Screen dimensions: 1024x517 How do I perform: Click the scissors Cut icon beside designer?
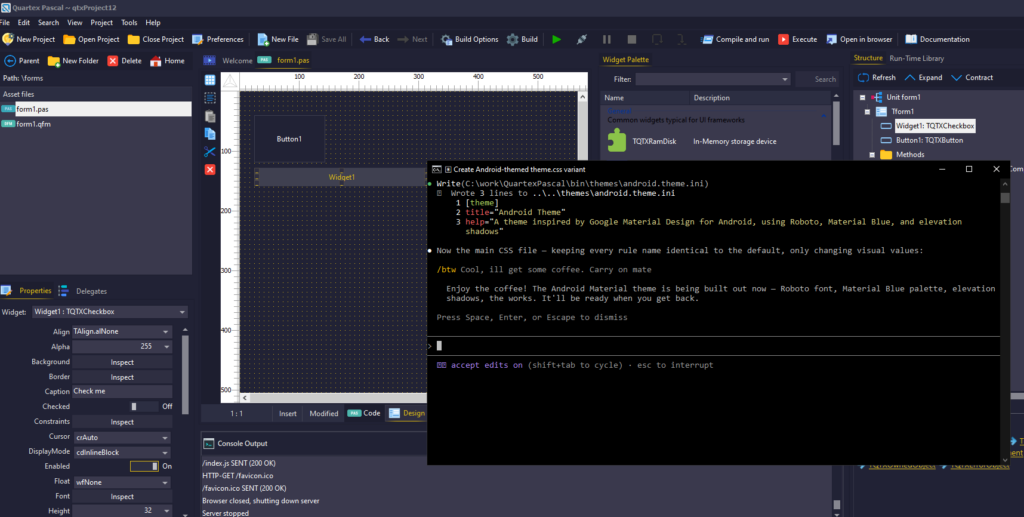(x=210, y=152)
